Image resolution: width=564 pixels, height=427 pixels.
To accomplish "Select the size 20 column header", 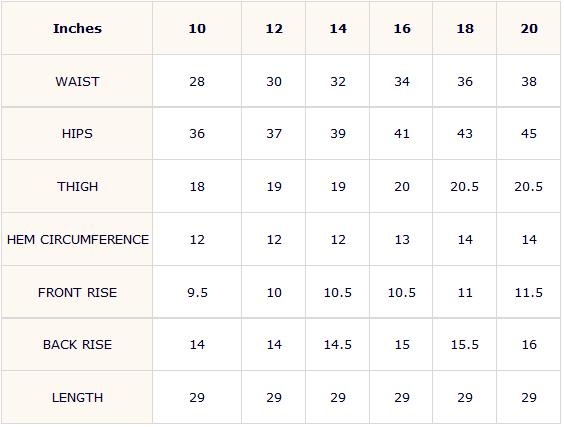I will 529,28.
